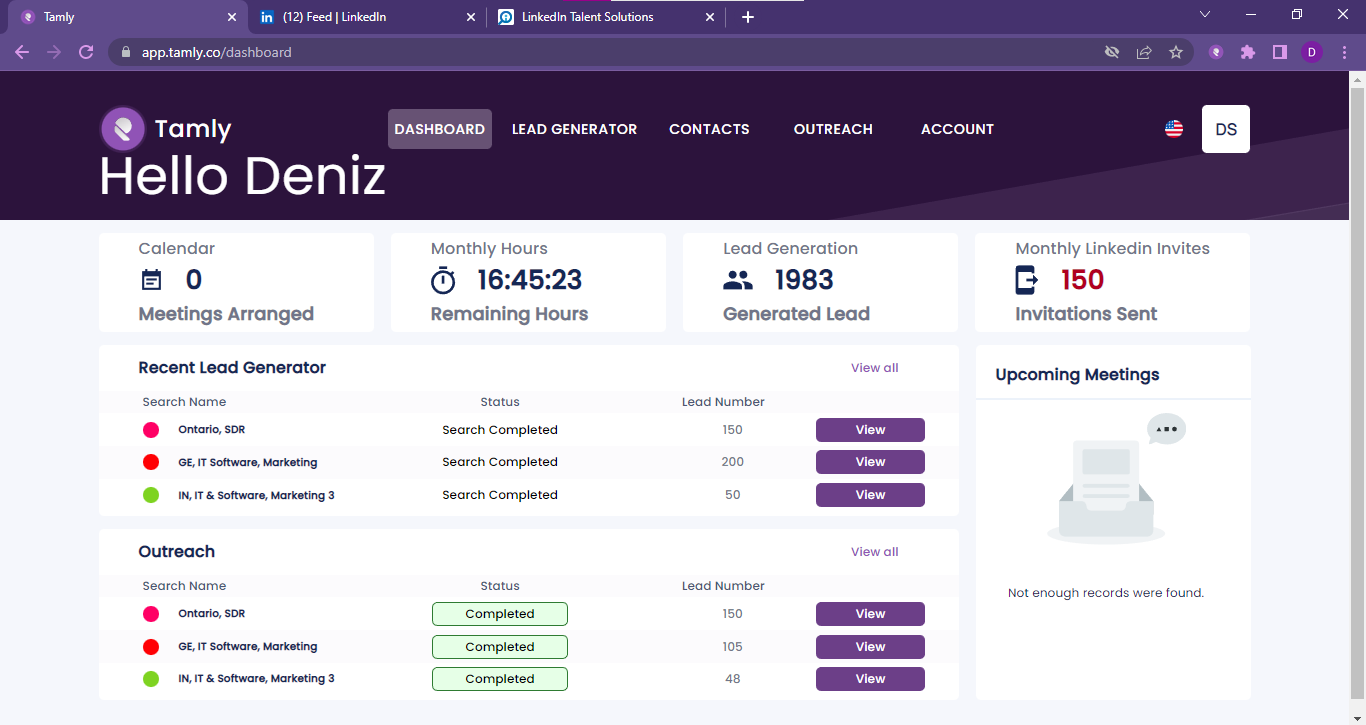Open a new browser tab

[x=748, y=17]
